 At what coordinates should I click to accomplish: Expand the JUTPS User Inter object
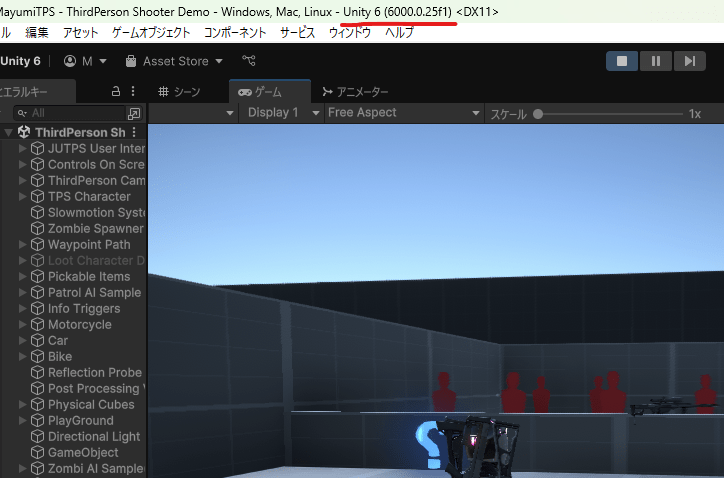22,148
